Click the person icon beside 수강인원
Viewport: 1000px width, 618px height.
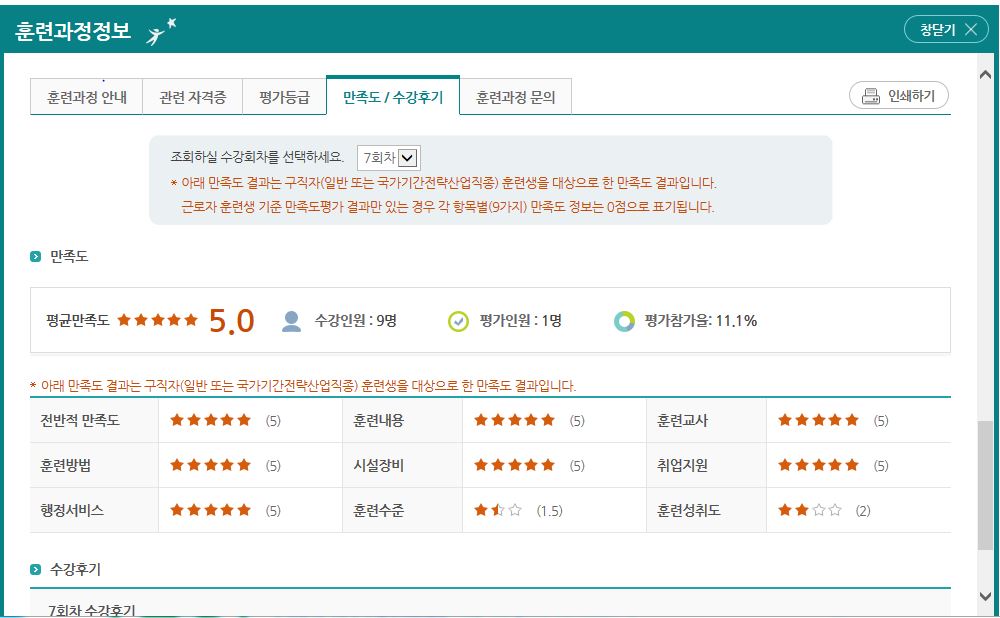click(x=291, y=321)
